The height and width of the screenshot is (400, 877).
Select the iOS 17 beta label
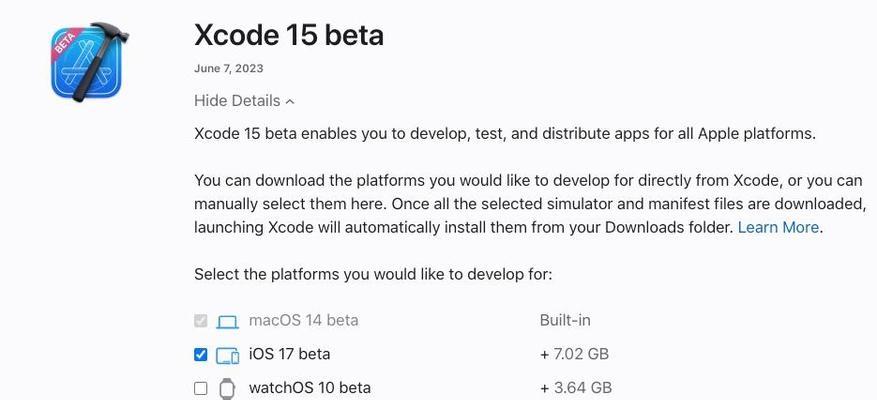tap(289, 354)
